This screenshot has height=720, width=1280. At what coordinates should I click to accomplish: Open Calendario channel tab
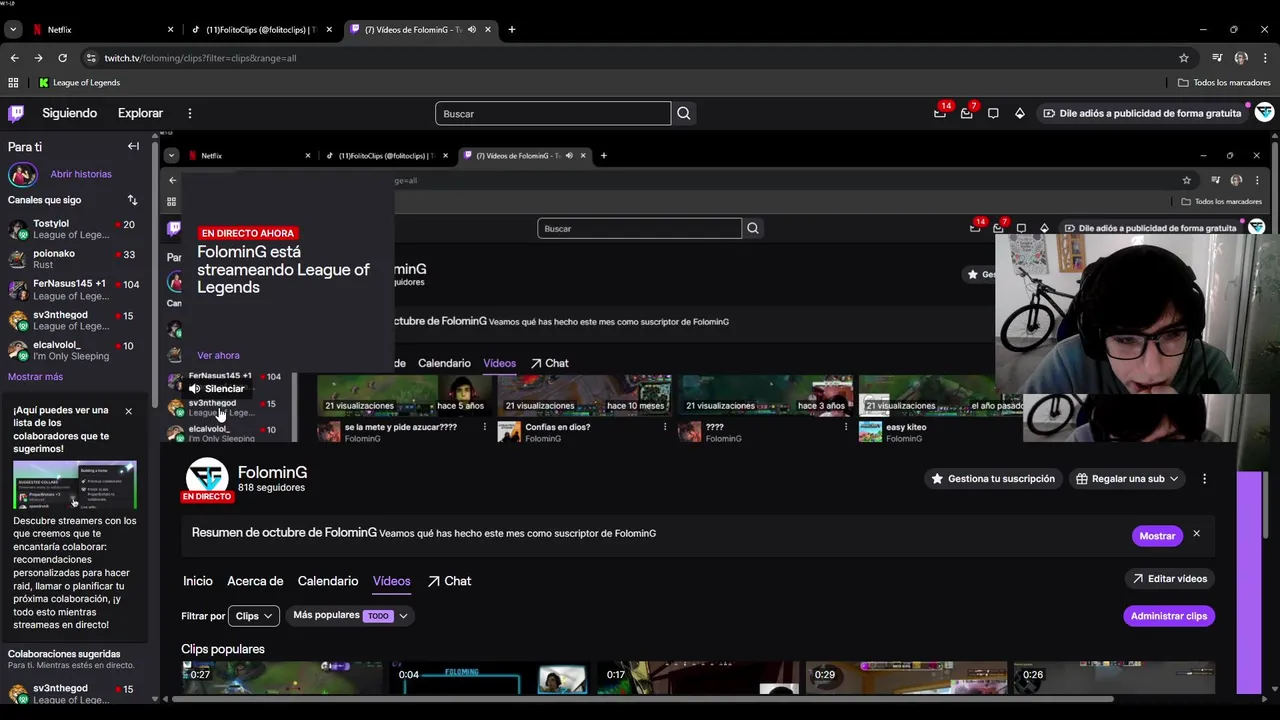328,581
